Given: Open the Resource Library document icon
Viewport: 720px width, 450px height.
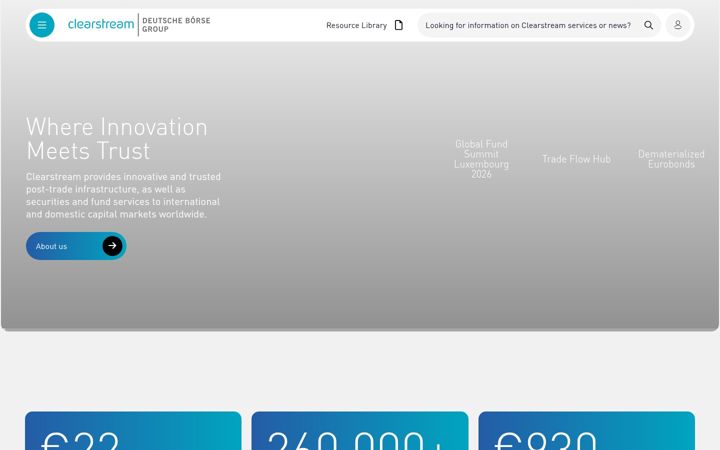Looking at the screenshot, I should 399,25.
